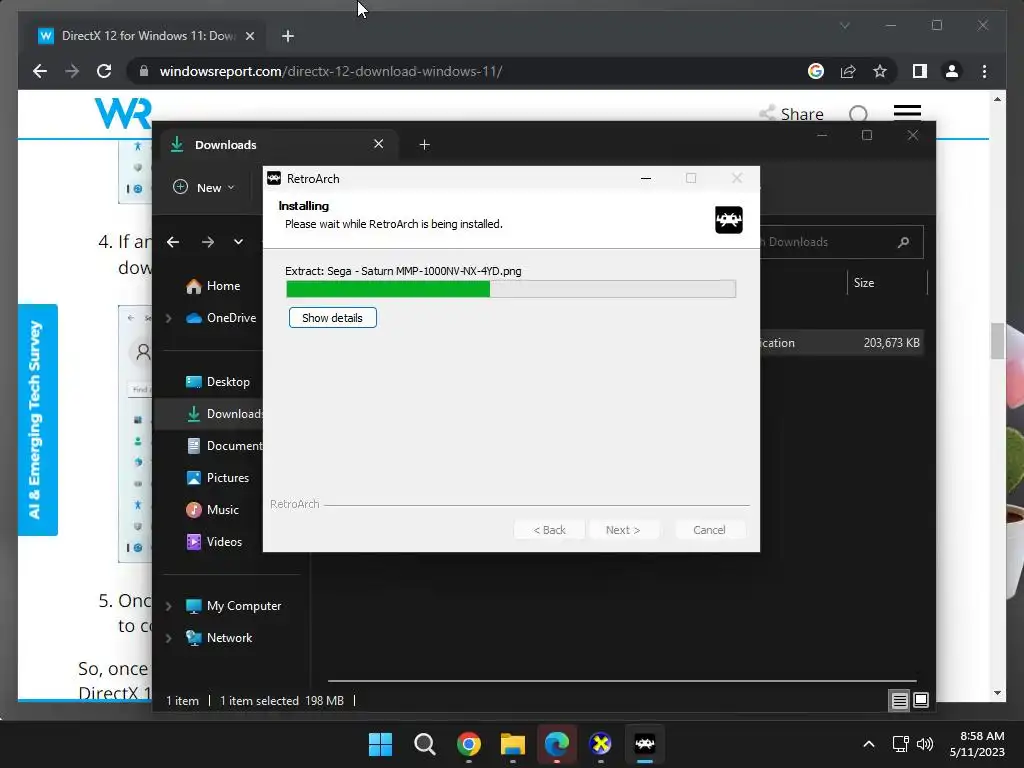This screenshot has height=768, width=1024.
Task: Toggle the Chrome side panel
Action: pos(920,71)
